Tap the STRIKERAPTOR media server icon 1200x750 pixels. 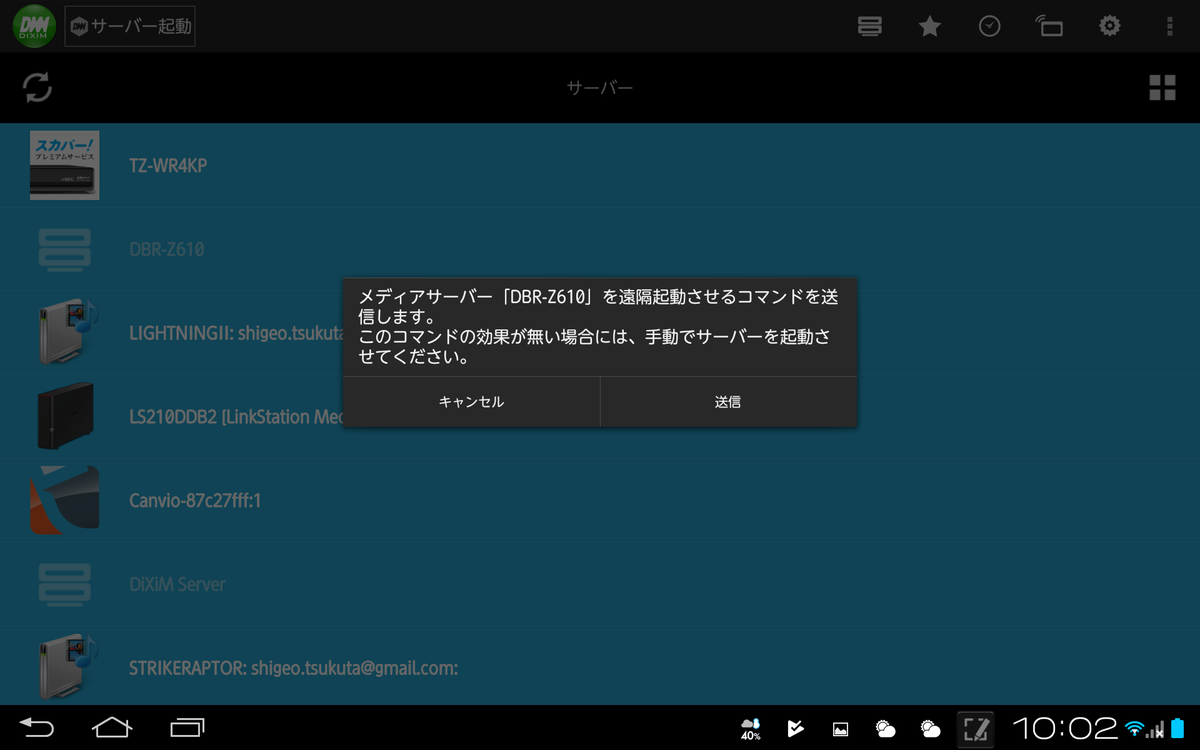pyautogui.click(x=66, y=667)
